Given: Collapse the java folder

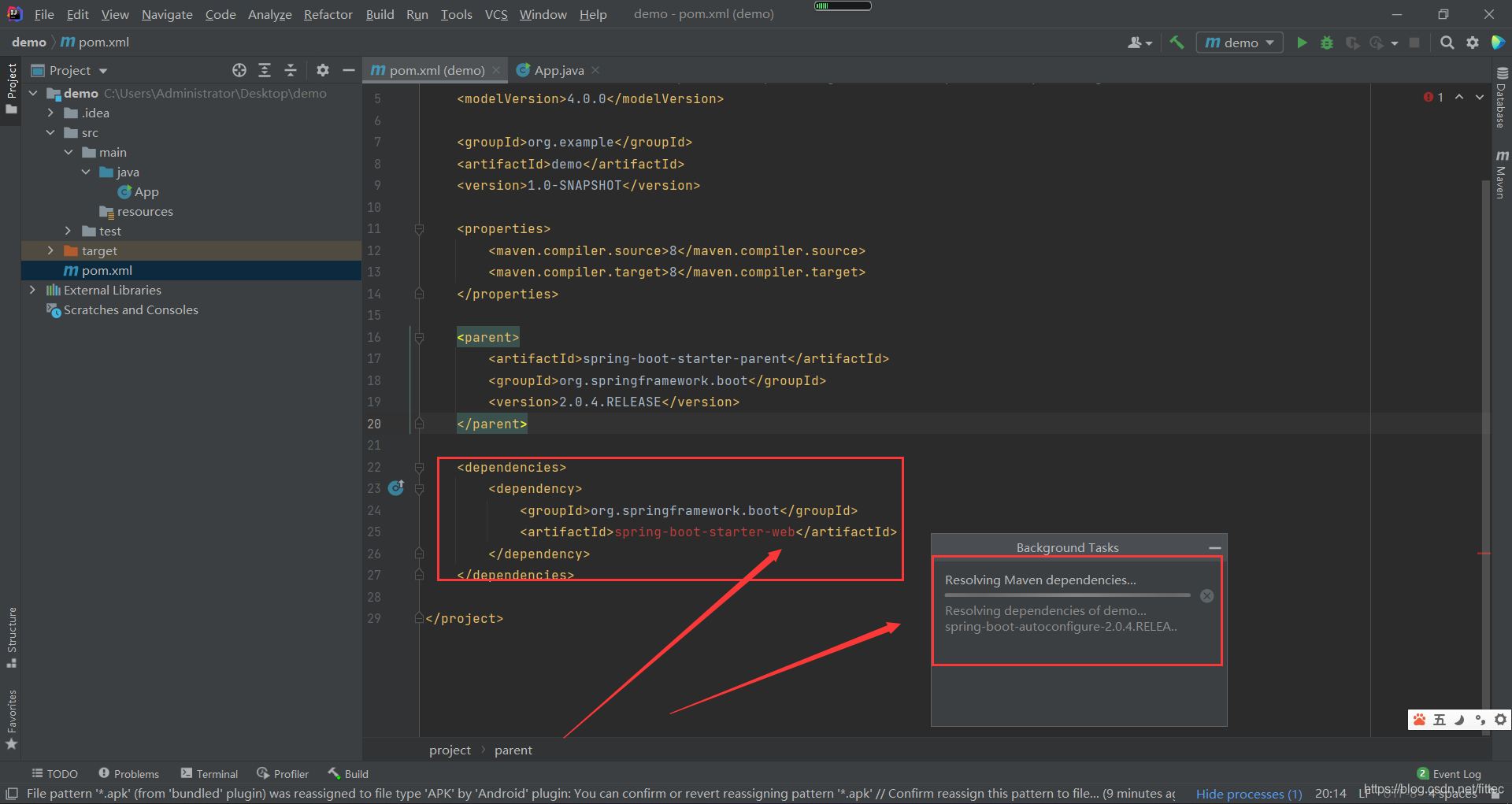Looking at the screenshot, I should 86,172.
